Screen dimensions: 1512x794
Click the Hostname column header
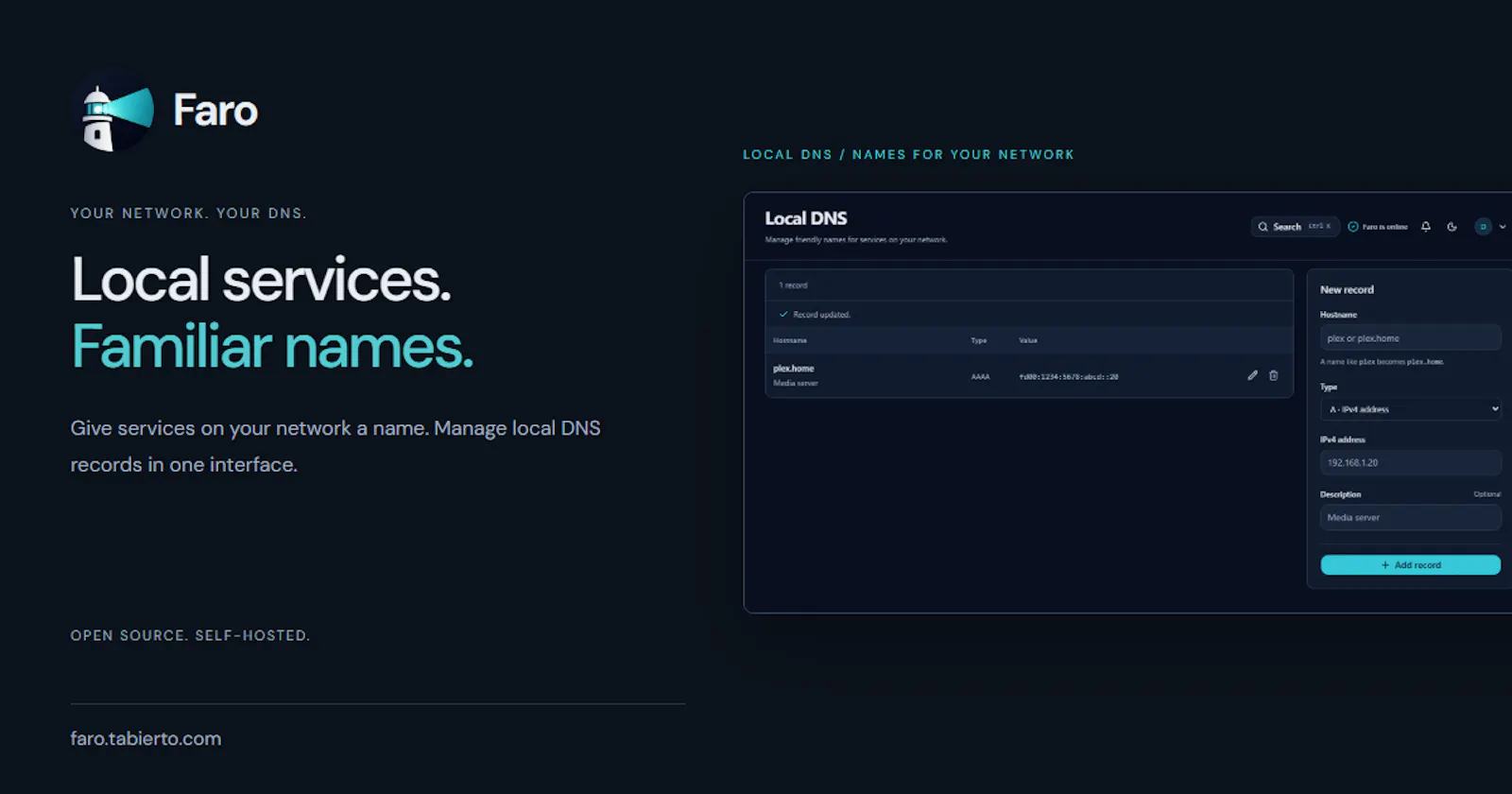pos(790,340)
